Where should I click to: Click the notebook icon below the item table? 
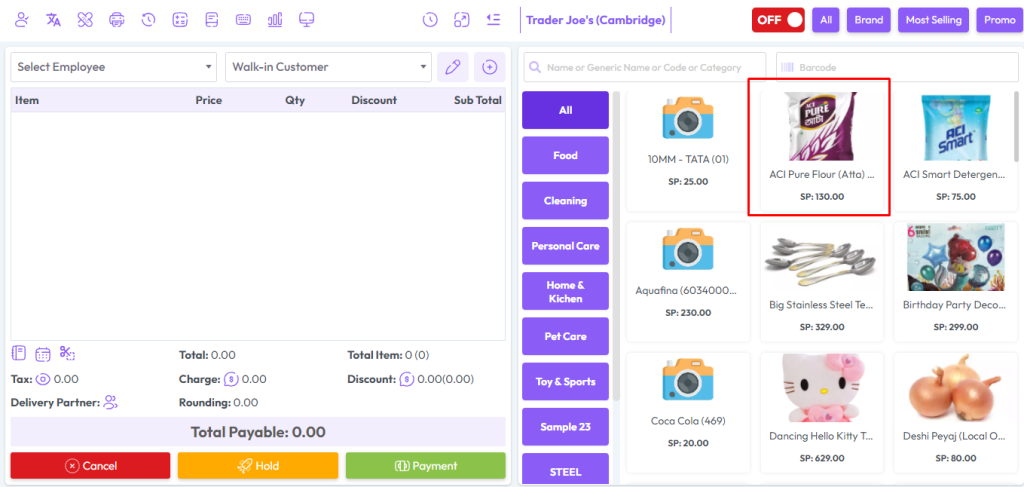pyautogui.click(x=19, y=354)
